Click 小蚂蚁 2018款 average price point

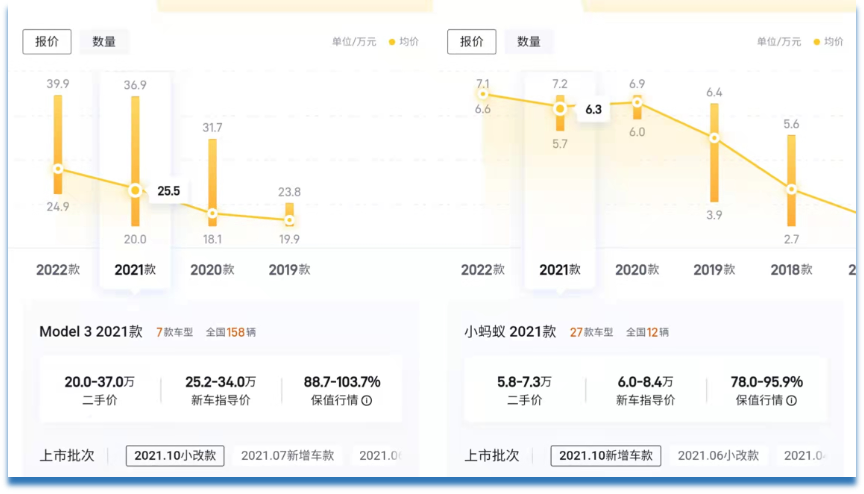pyautogui.click(x=791, y=189)
